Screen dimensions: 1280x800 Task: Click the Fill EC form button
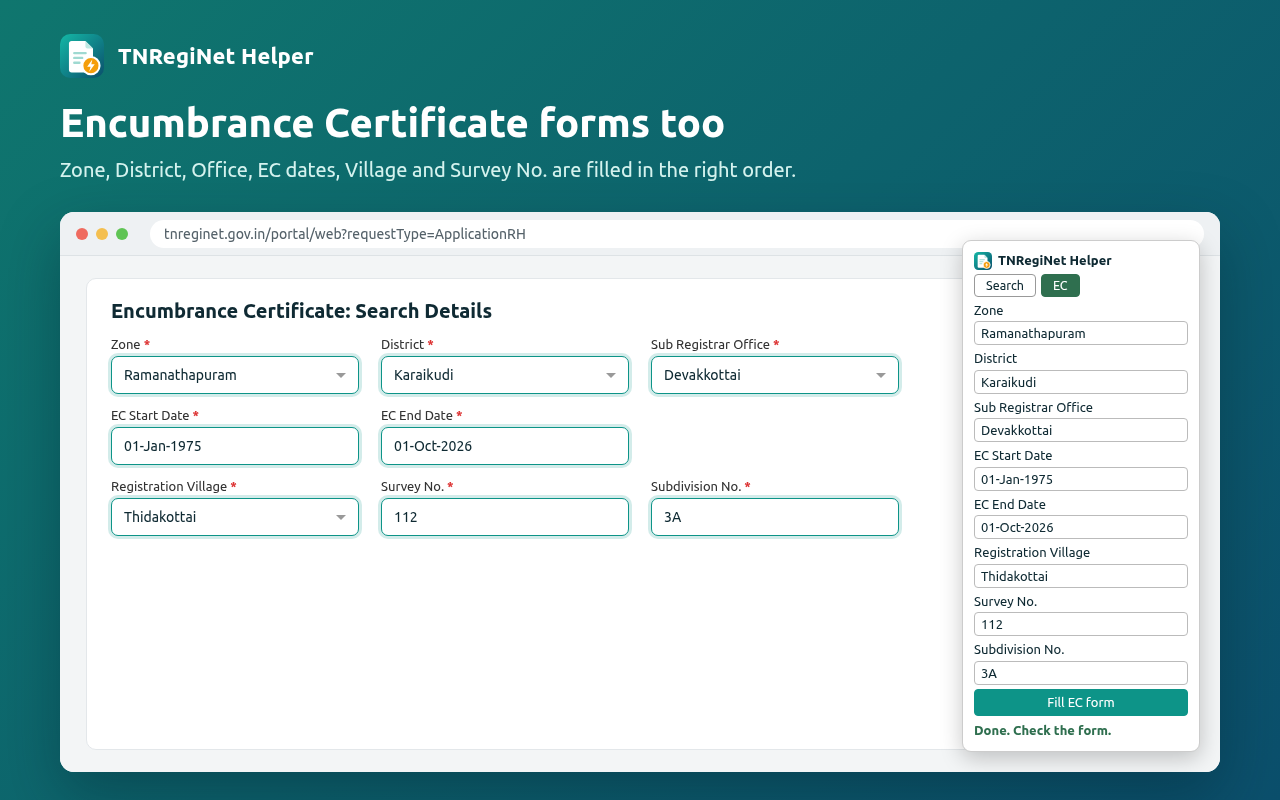tap(1081, 702)
